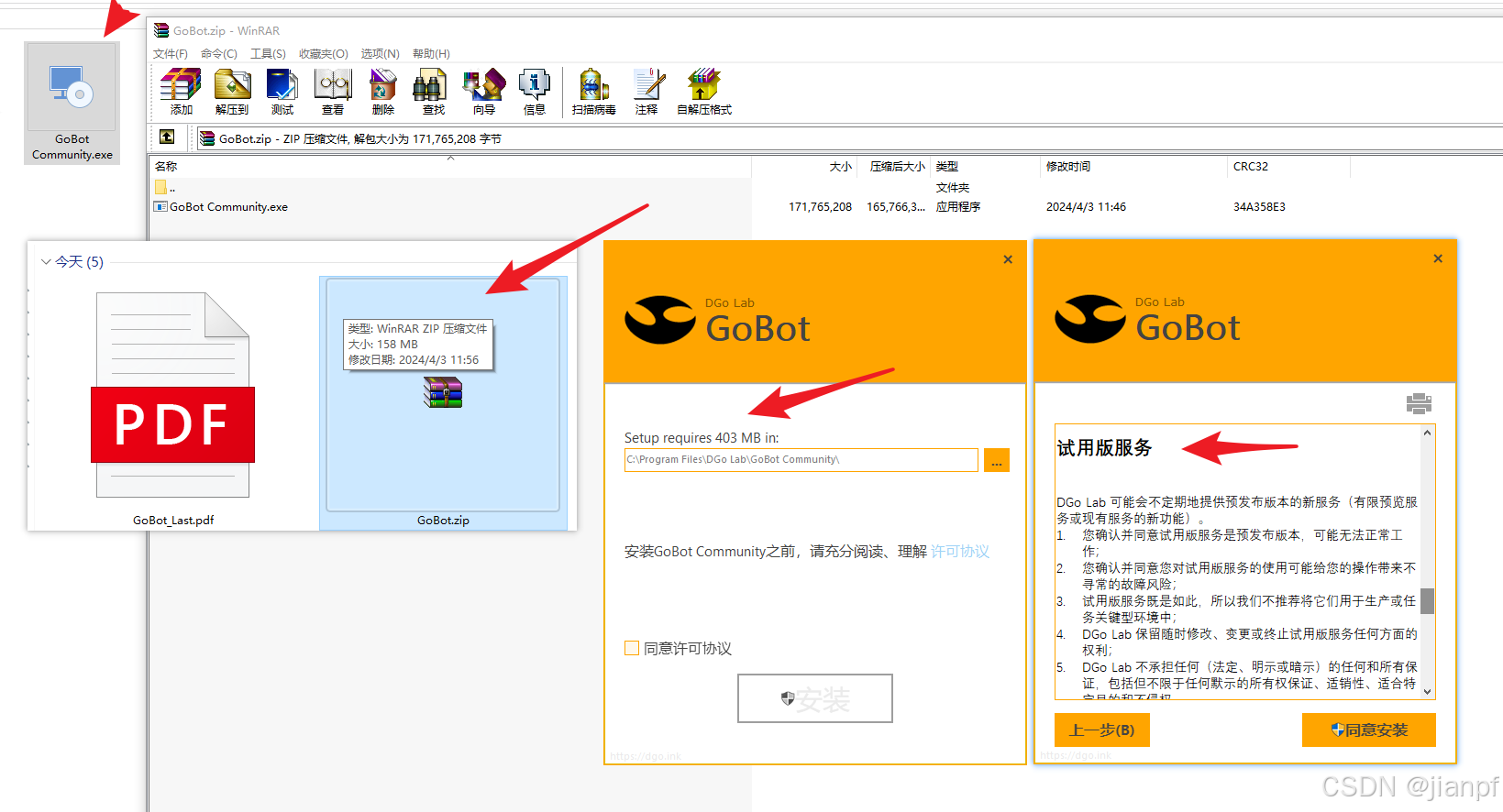
Task: Click the GoBot.zip archive path address bar
Action: [x=848, y=138]
